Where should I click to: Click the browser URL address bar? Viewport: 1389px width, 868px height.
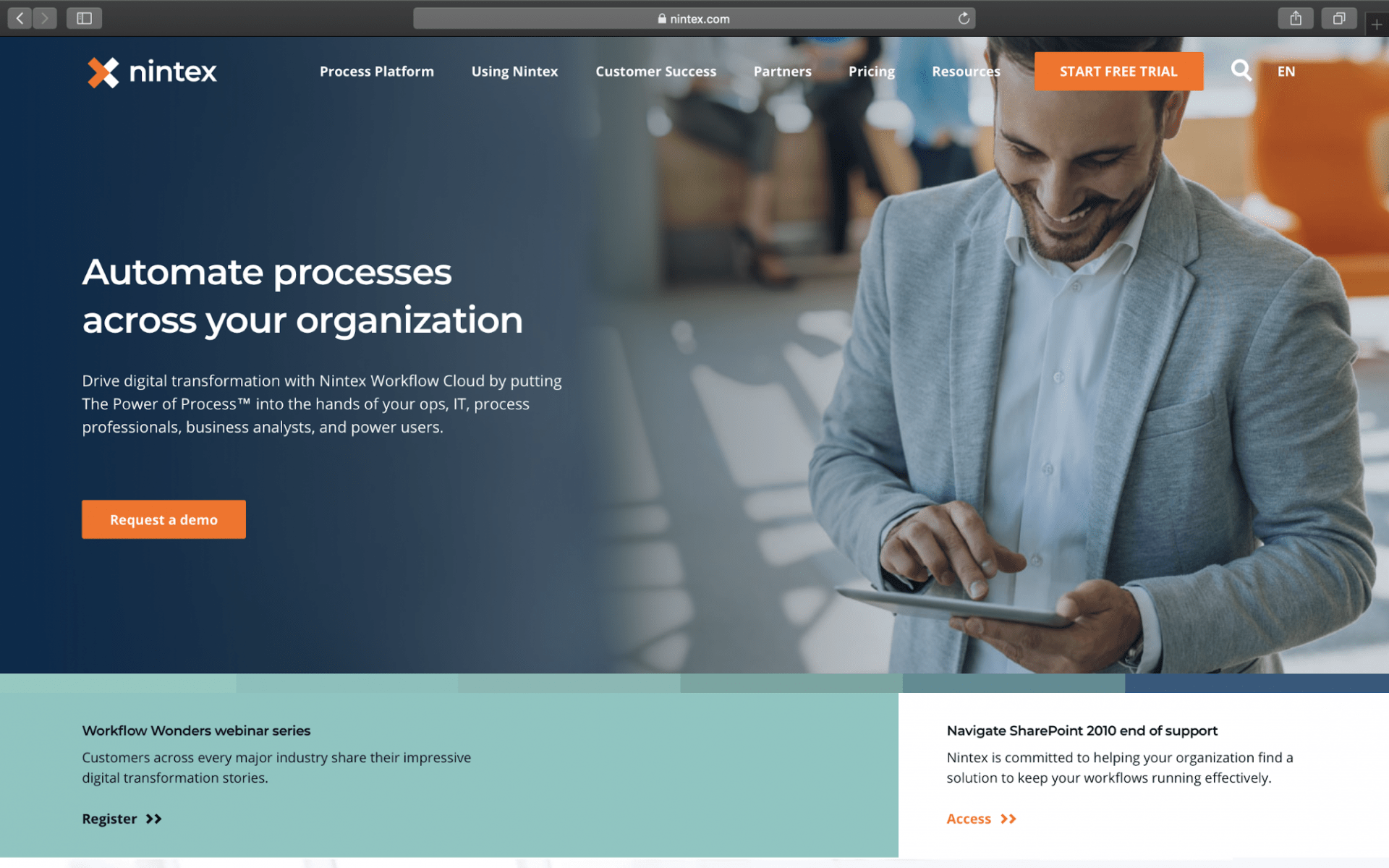click(694, 19)
